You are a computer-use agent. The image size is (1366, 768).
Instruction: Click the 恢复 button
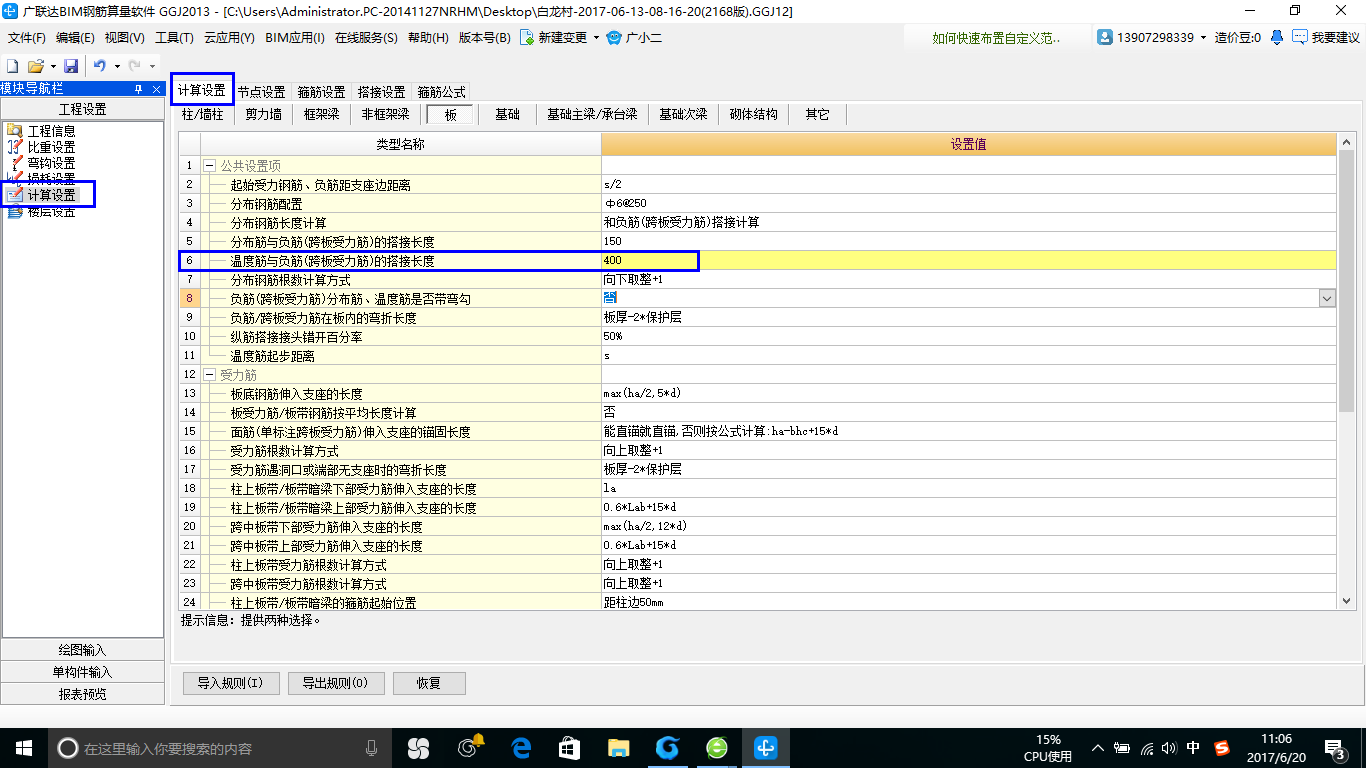click(429, 683)
